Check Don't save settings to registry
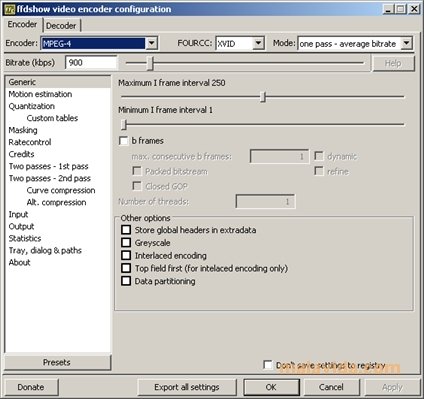 tap(268, 365)
